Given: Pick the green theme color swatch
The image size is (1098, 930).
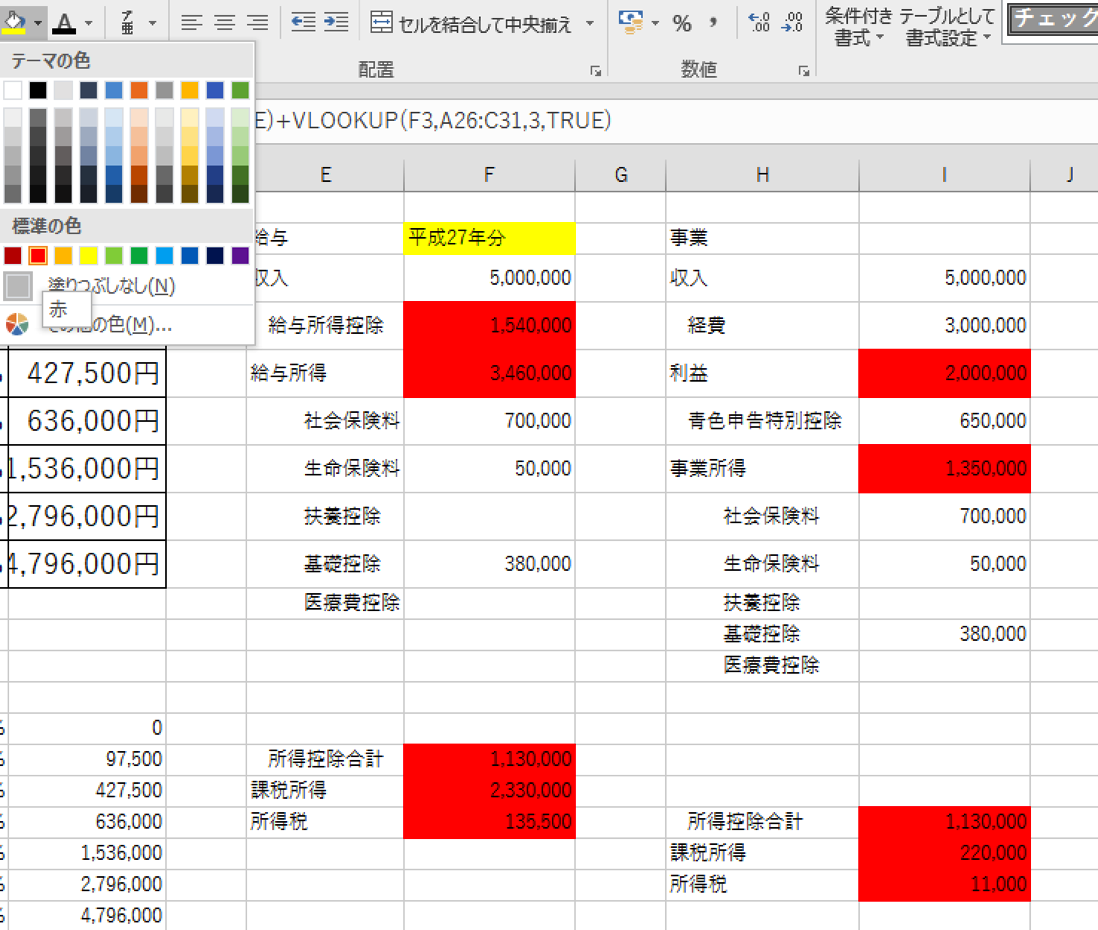Looking at the screenshot, I should [240, 90].
